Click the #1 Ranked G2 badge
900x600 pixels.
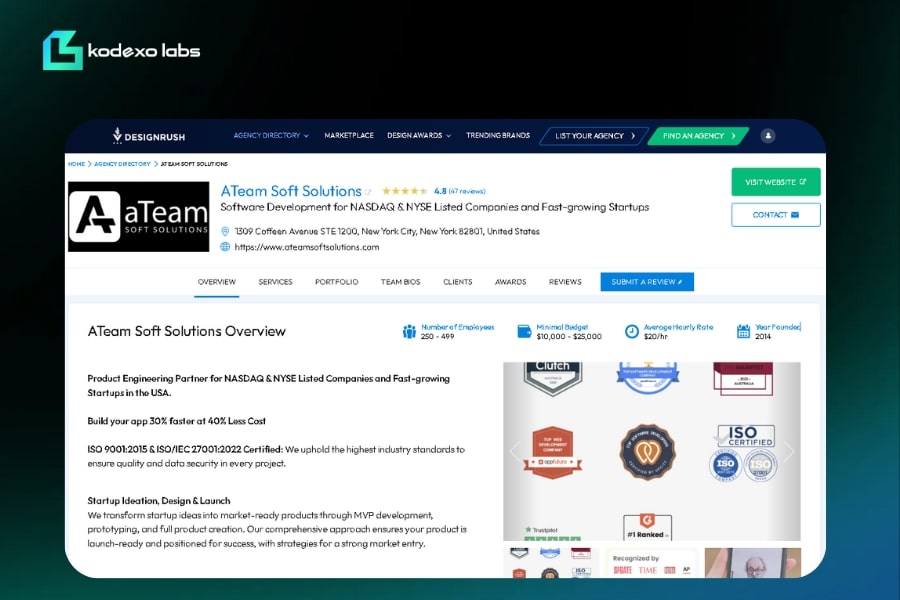pos(647,527)
